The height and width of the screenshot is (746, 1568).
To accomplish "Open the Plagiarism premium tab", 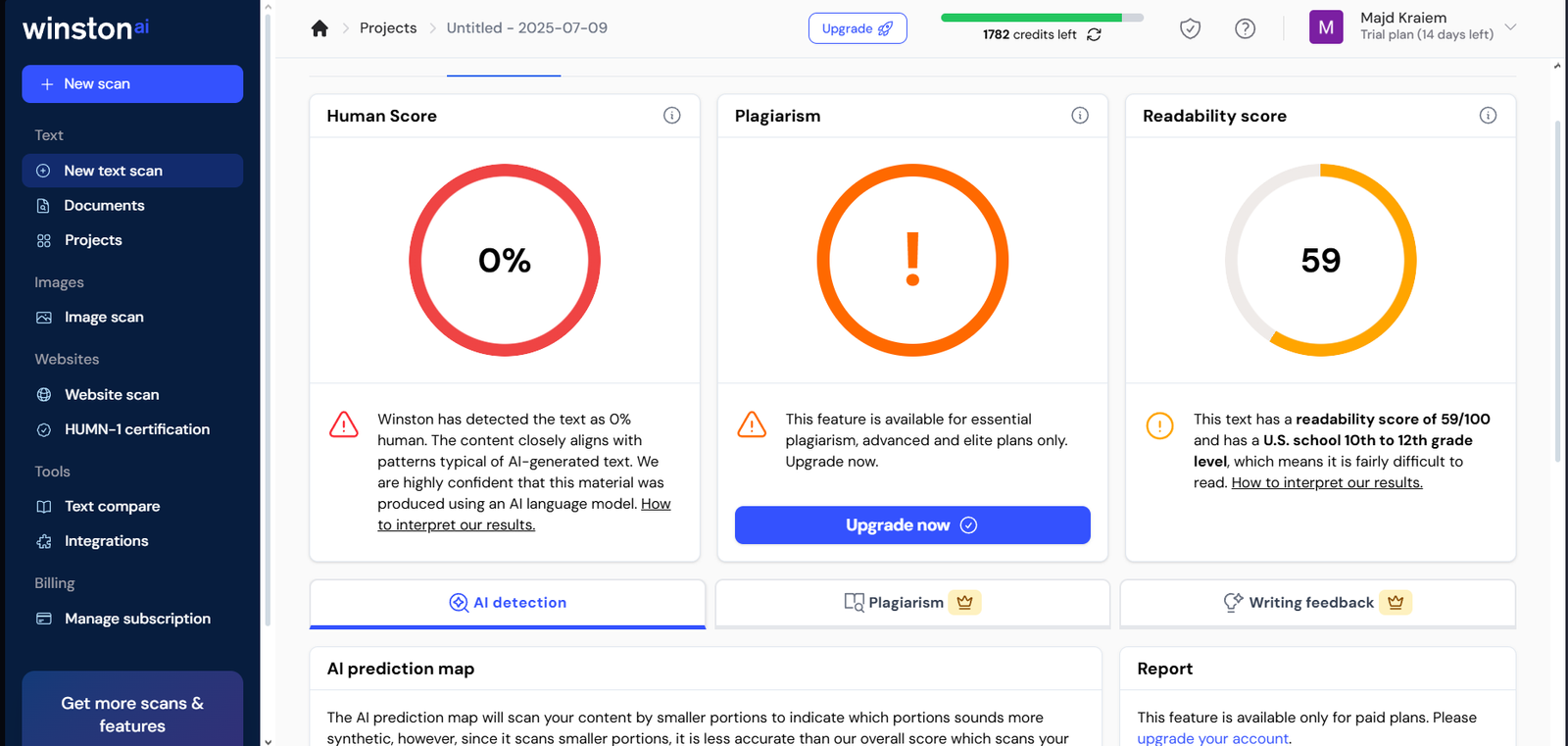I will (911, 603).
